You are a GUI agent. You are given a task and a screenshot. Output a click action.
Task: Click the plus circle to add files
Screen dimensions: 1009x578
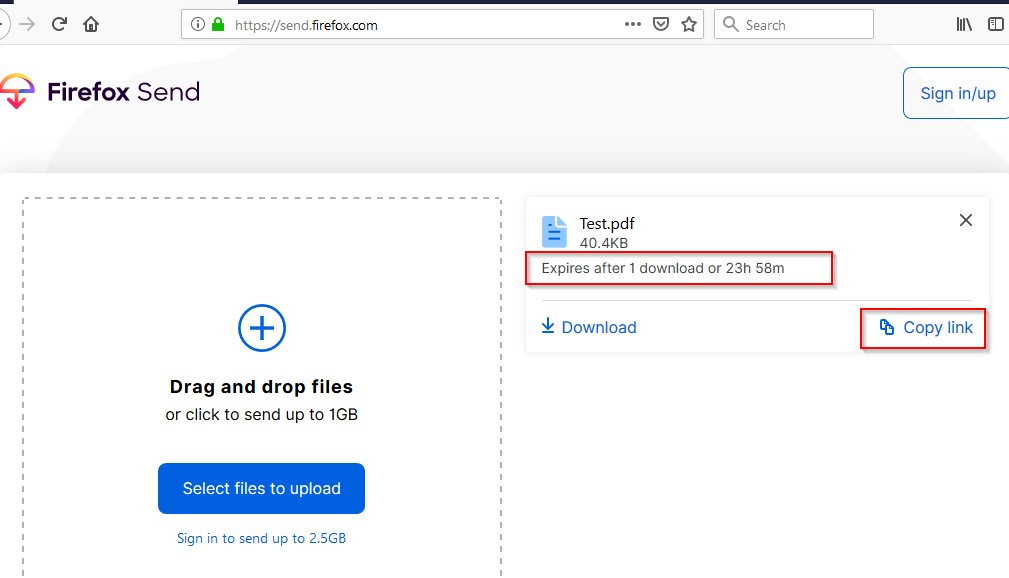(262, 328)
